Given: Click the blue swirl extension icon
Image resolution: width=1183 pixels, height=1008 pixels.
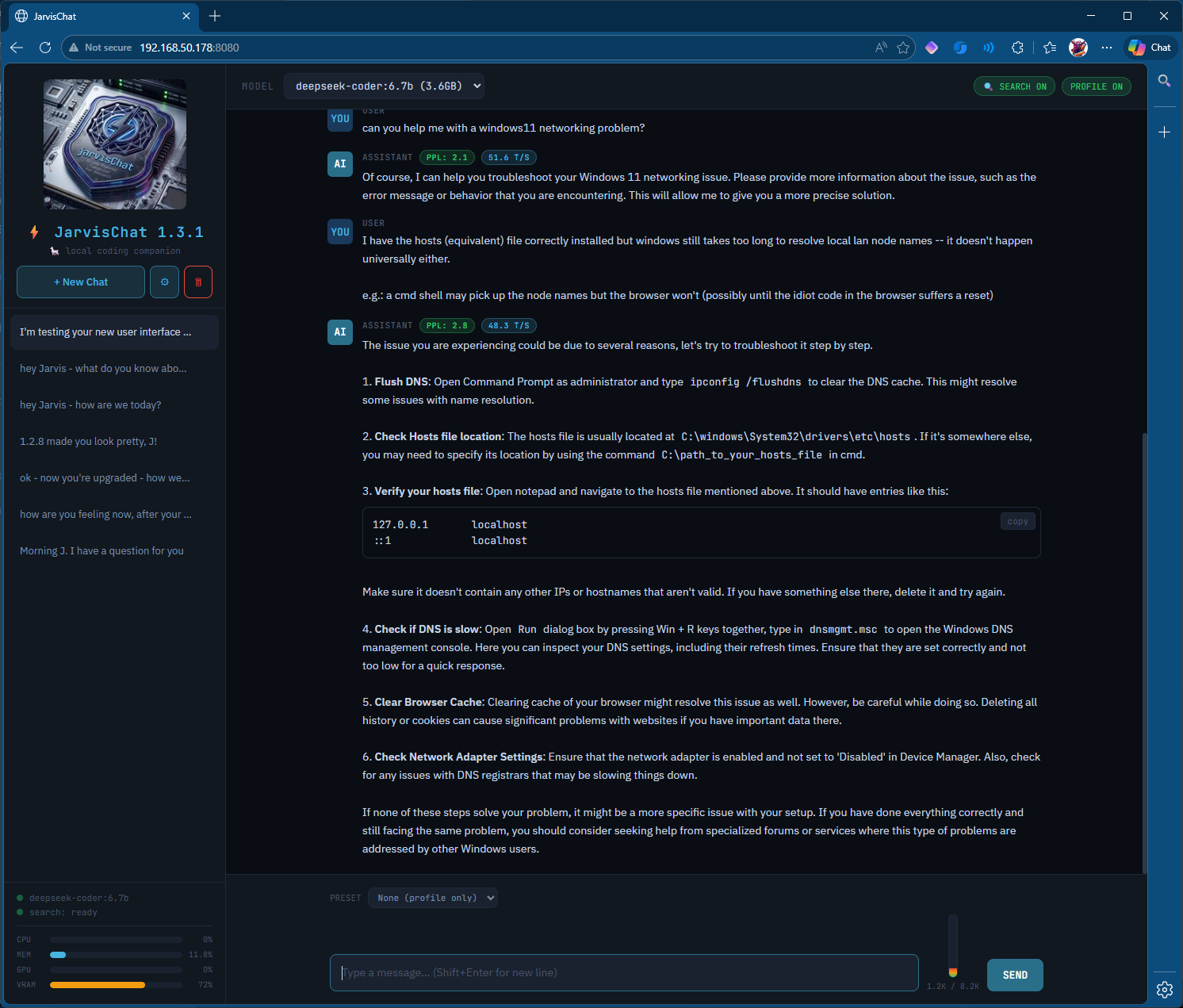Looking at the screenshot, I should 960,48.
